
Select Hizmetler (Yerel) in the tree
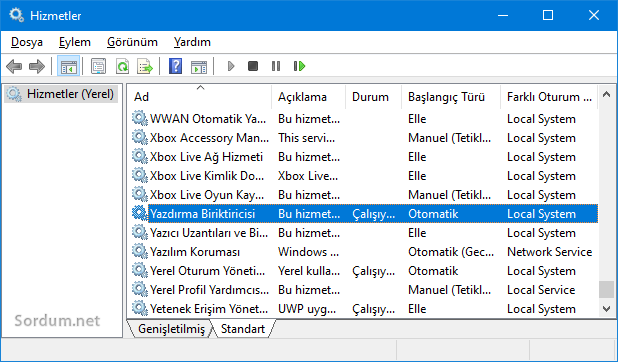(x=61, y=94)
